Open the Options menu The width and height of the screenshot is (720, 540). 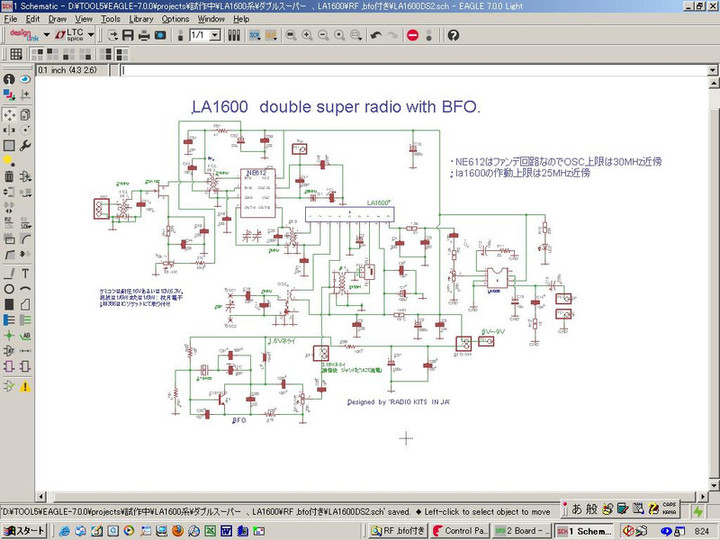175,19
